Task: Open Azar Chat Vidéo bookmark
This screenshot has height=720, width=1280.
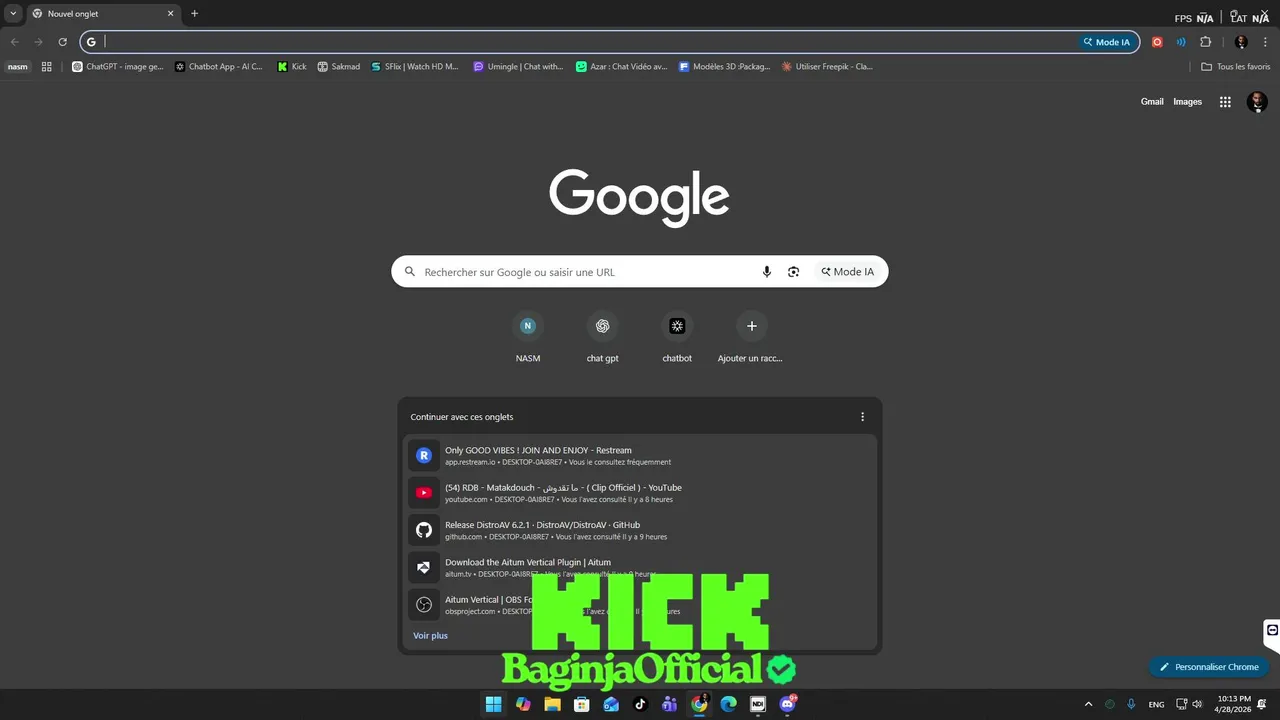Action: 621,67
